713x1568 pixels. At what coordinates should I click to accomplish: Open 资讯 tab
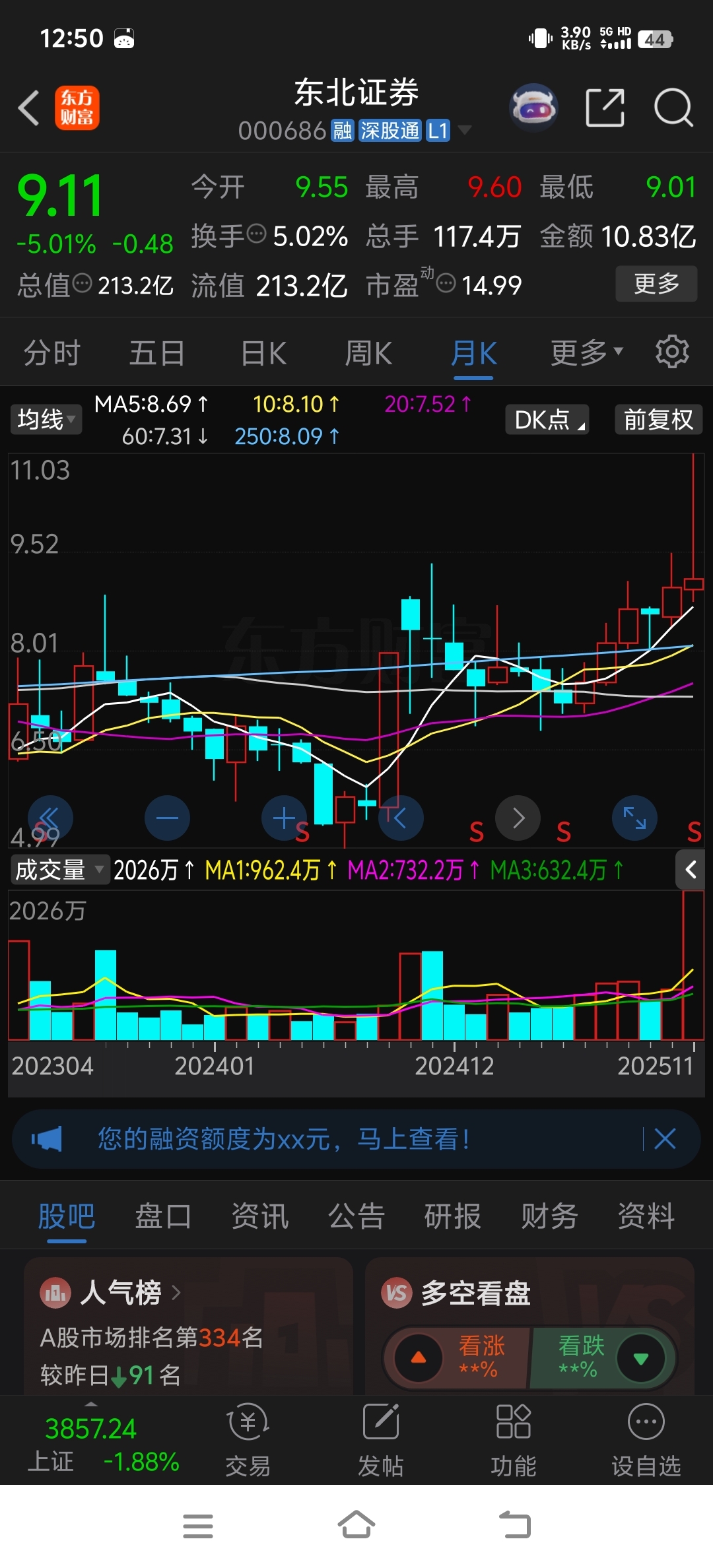pos(260,1216)
